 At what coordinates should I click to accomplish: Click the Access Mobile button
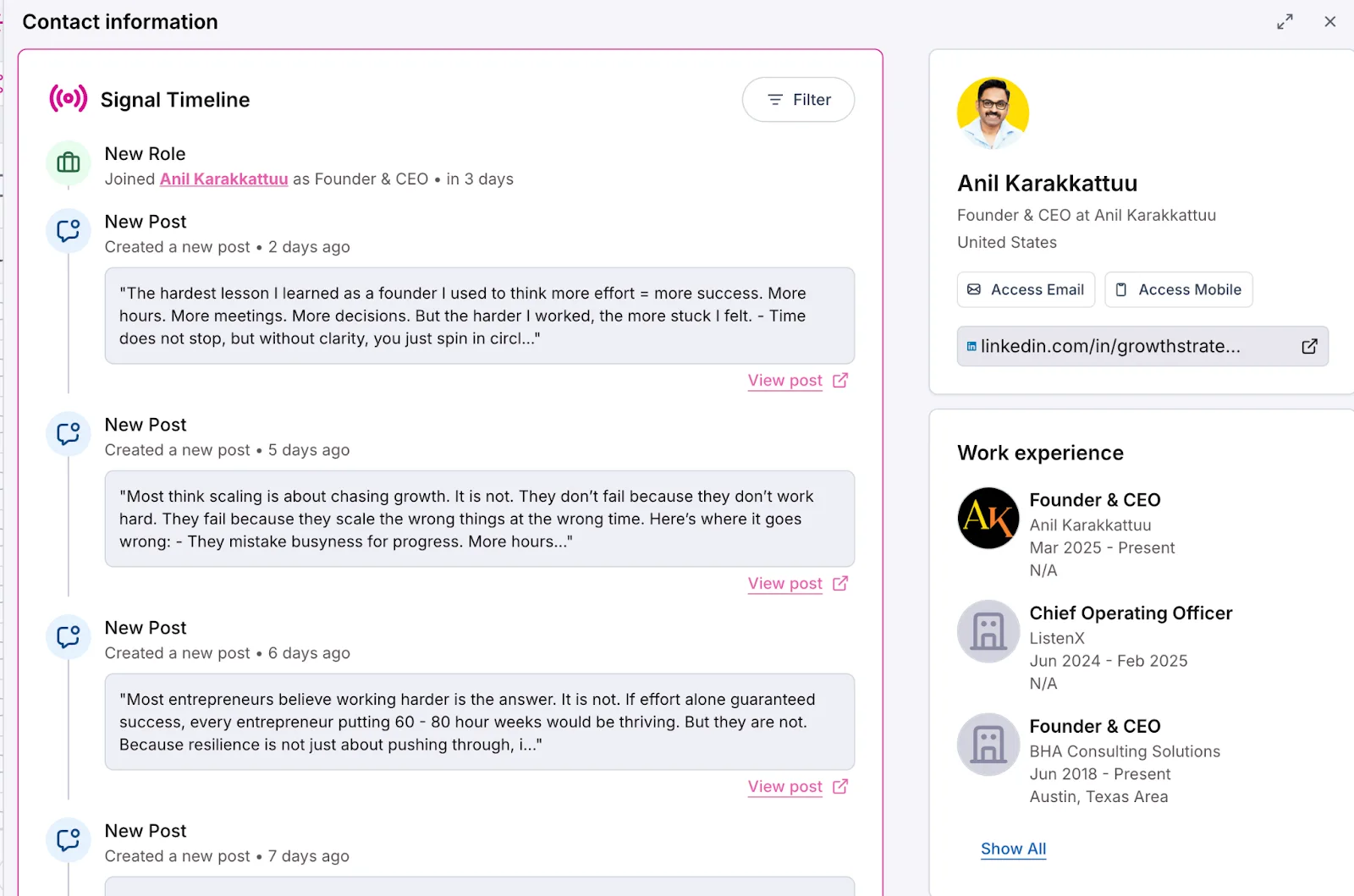pos(1179,289)
